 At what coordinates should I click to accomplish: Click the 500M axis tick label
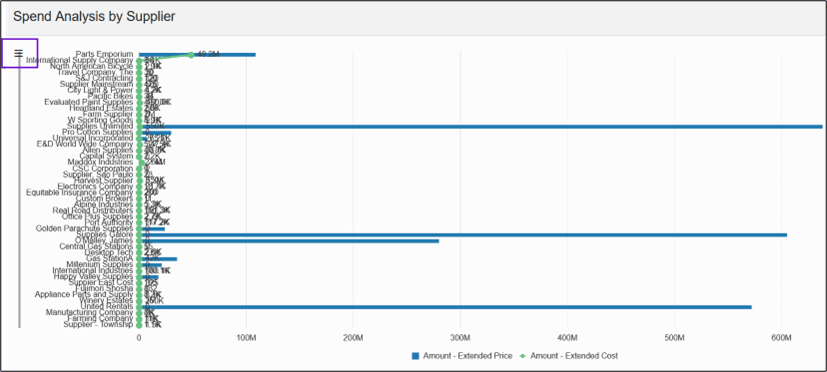(x=675, y=338)
